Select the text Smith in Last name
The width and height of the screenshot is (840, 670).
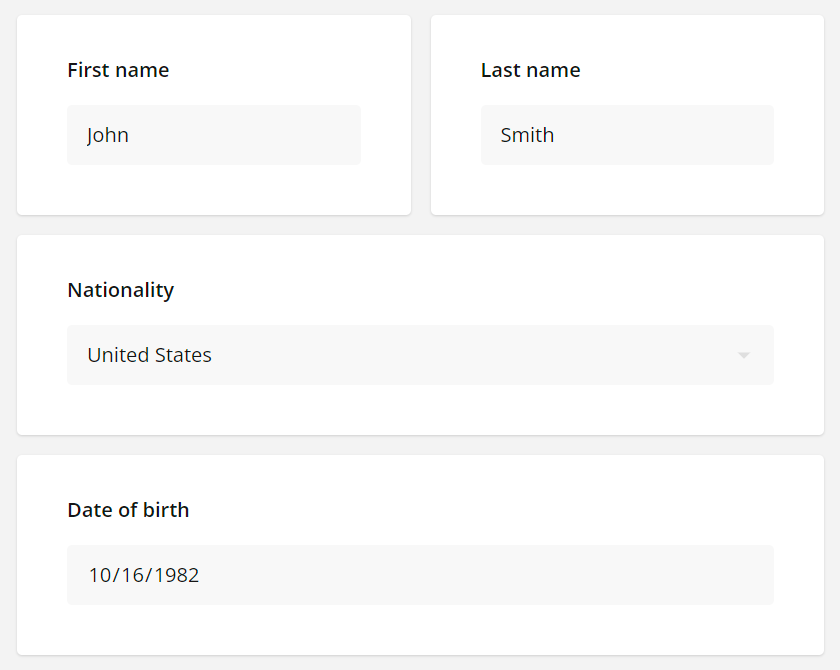coord(527,134)
